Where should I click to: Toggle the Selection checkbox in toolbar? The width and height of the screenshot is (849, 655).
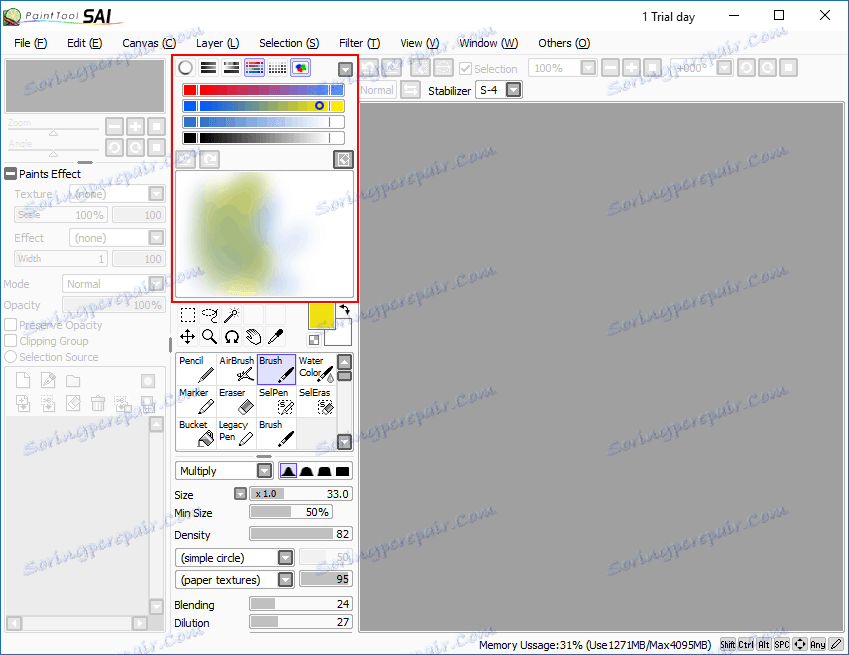(465, 69)
